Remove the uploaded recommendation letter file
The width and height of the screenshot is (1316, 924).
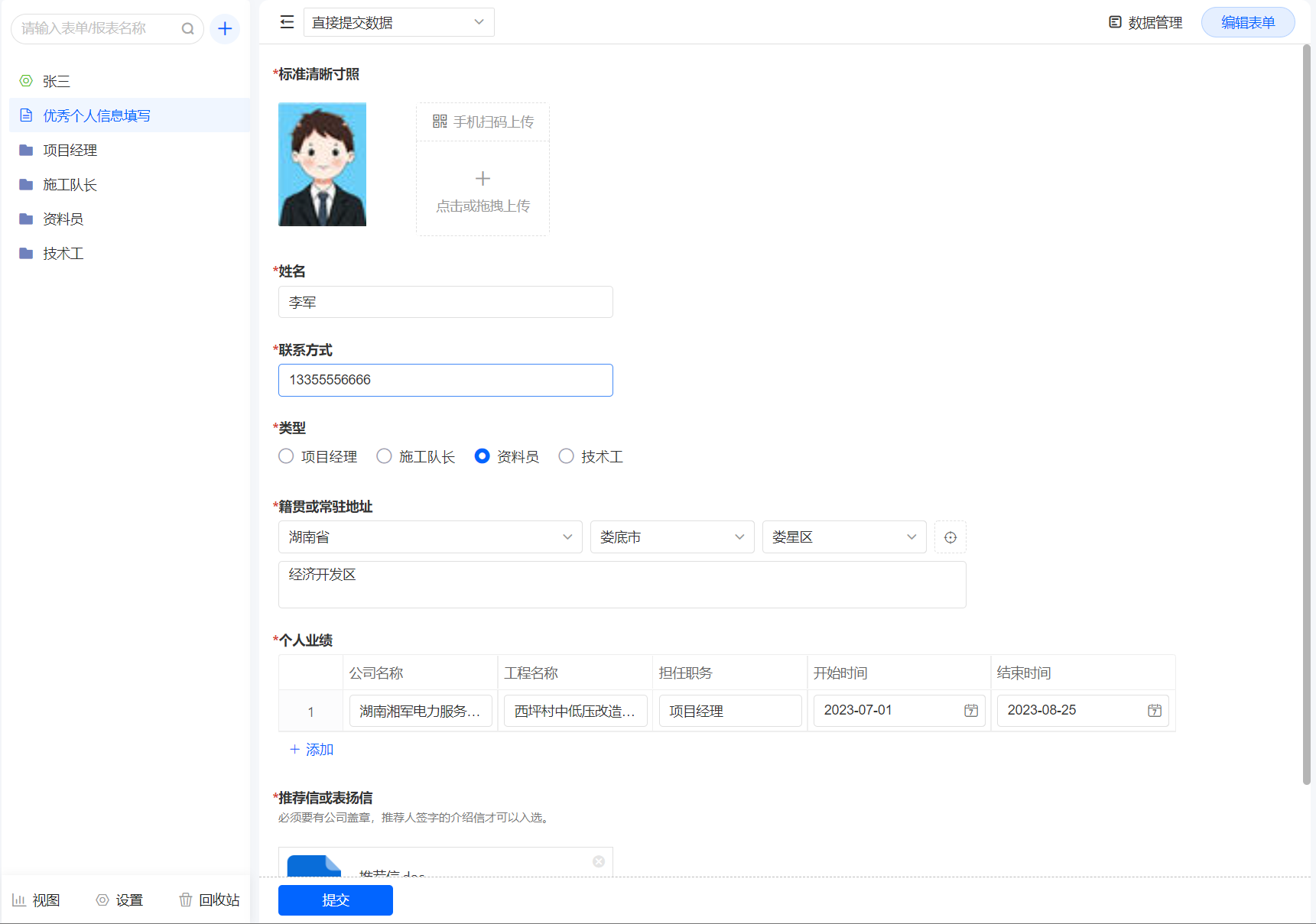coord(599,861)
